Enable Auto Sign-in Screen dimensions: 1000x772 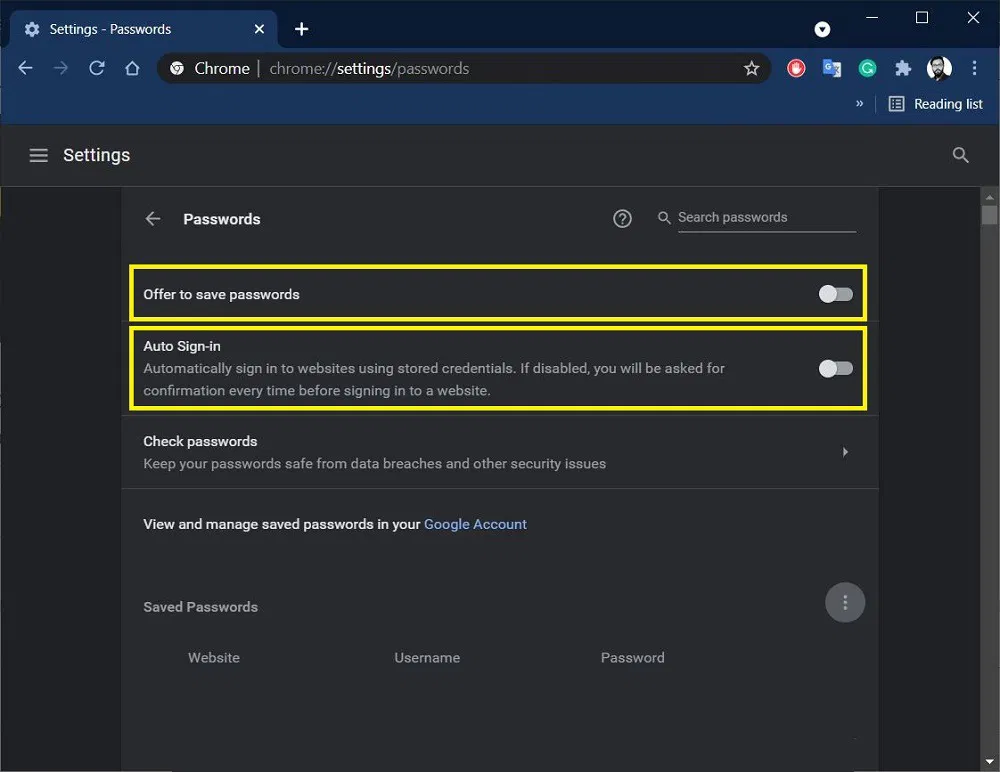tap(835, 368)
